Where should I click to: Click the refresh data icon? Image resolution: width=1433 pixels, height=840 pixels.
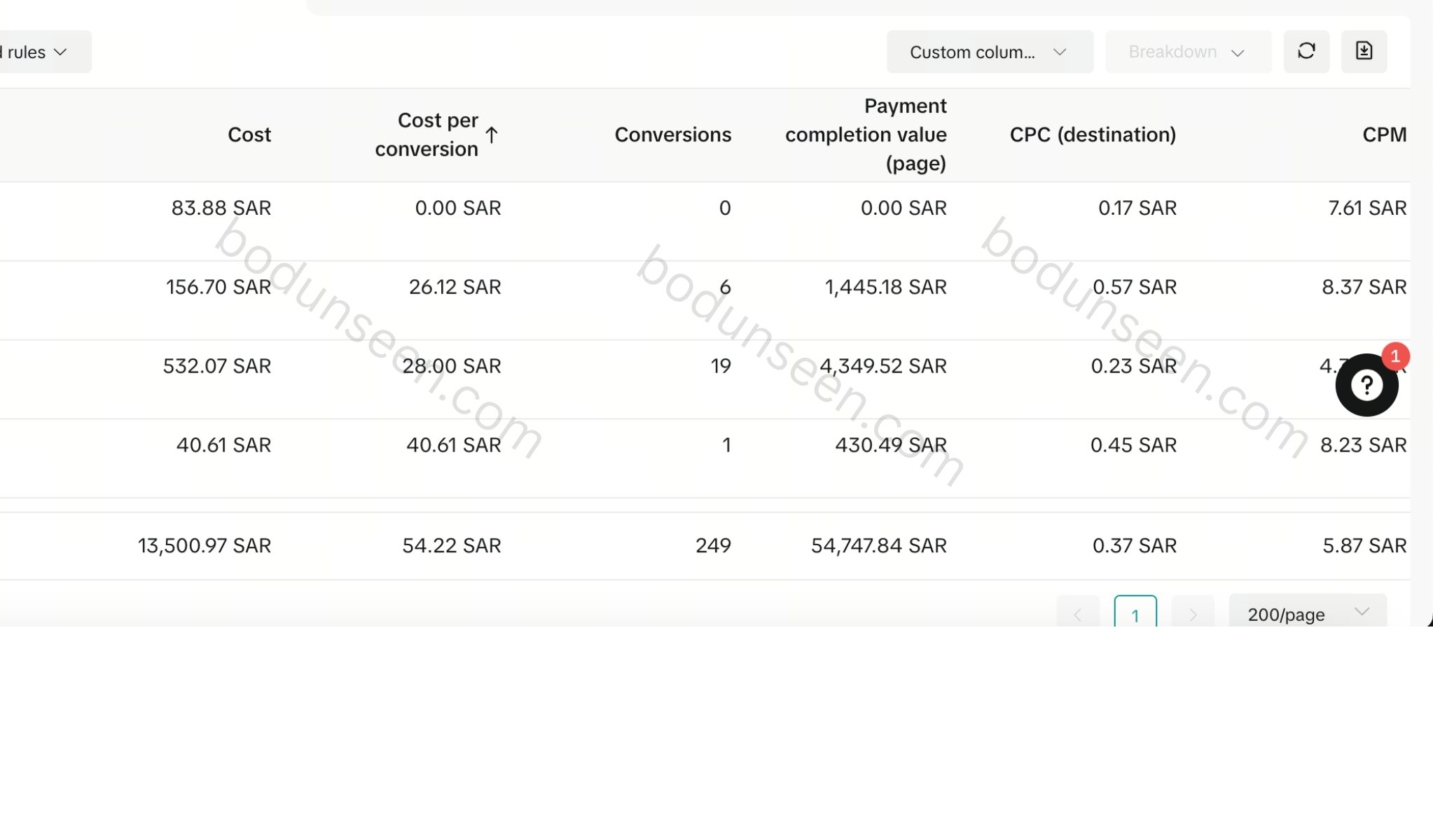(x=1306, y=51)
